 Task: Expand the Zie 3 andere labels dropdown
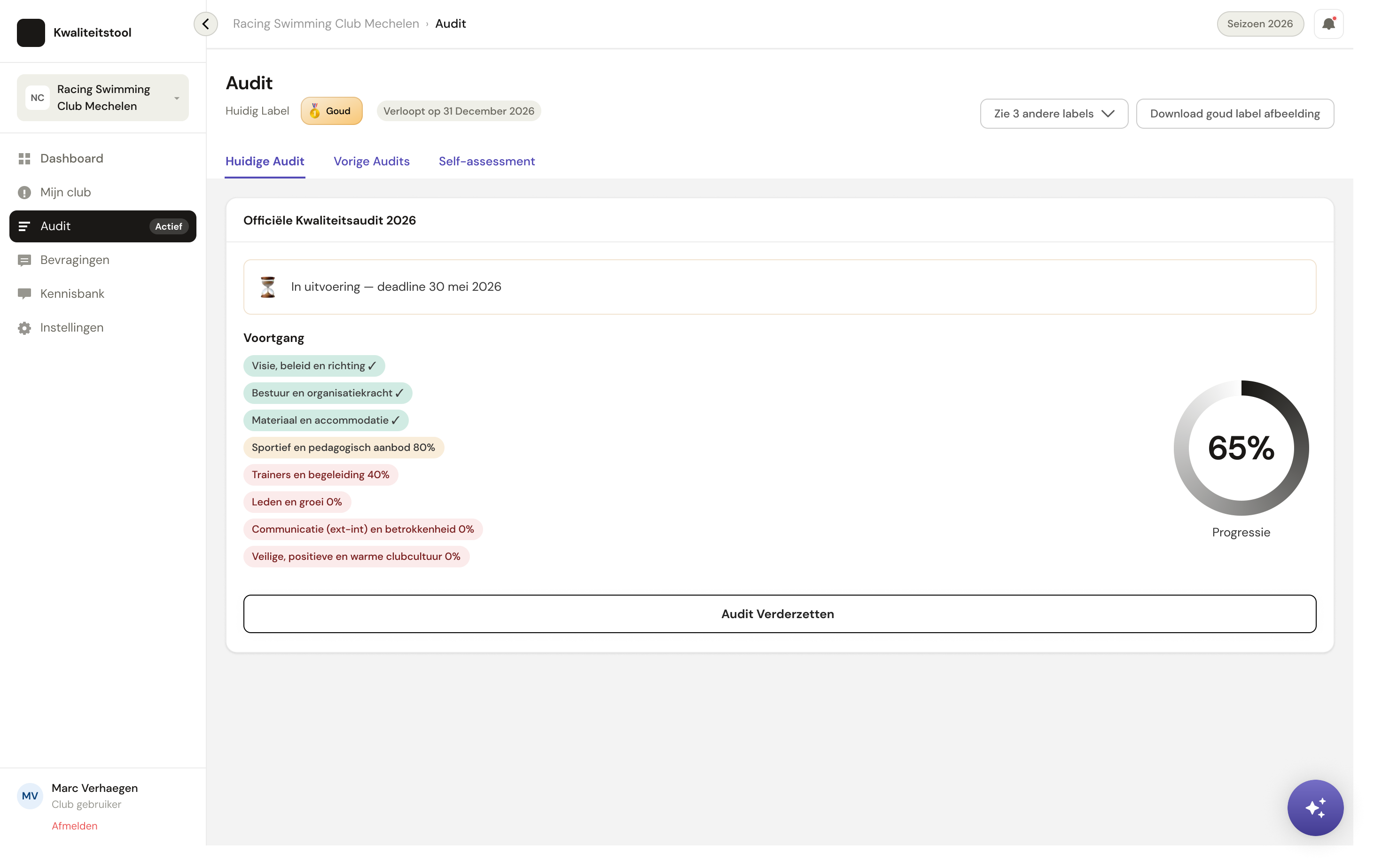(x=1054, y=114)
